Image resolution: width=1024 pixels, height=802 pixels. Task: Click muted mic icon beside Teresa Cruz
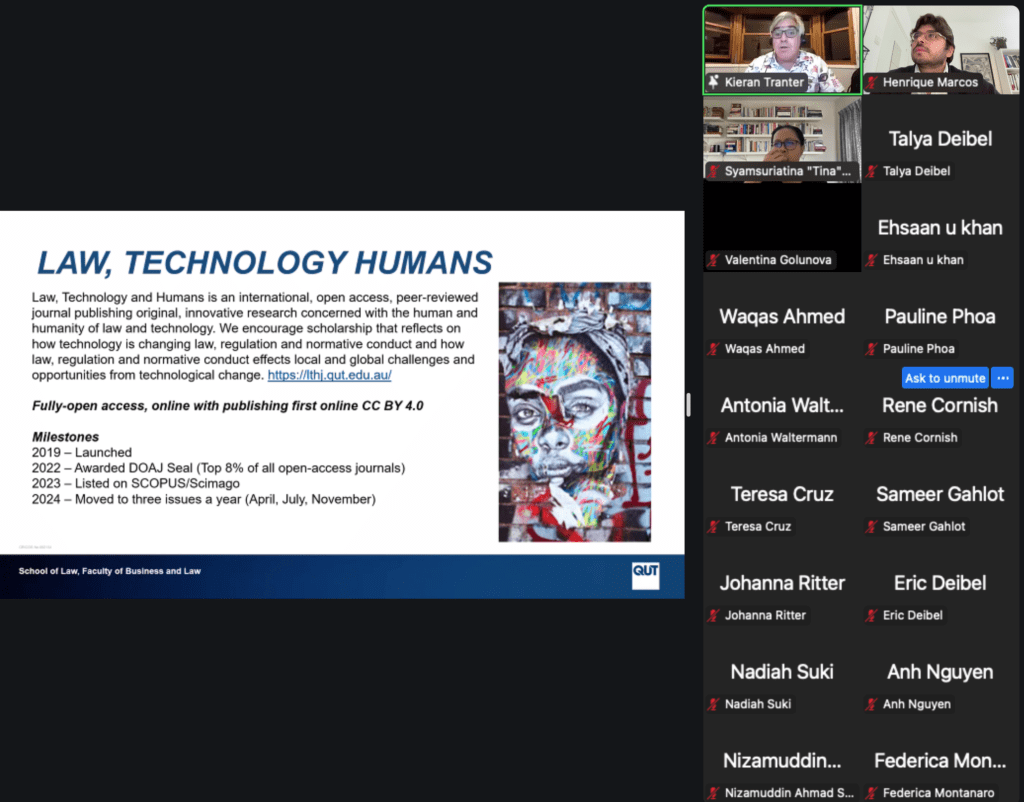(x=713, y=527)
